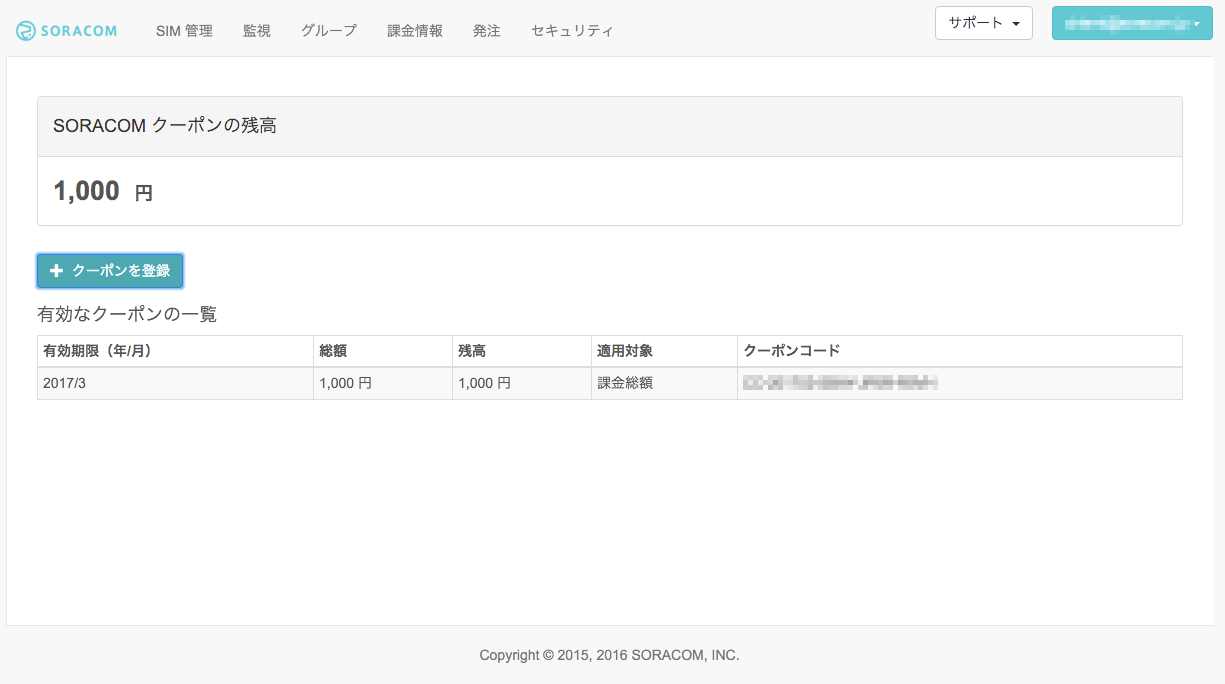
Task: Open the blurred account dropdown
Action: click(x=1132, y=23)
